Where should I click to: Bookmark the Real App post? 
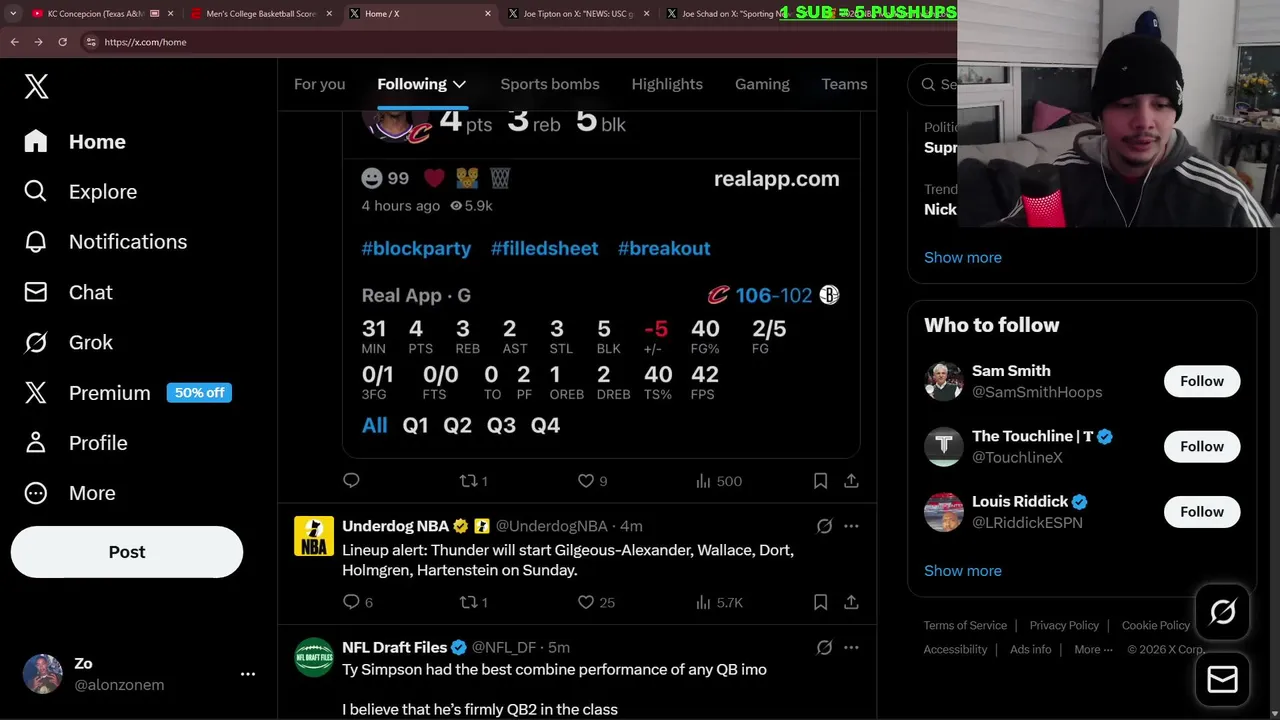point(820,481)
